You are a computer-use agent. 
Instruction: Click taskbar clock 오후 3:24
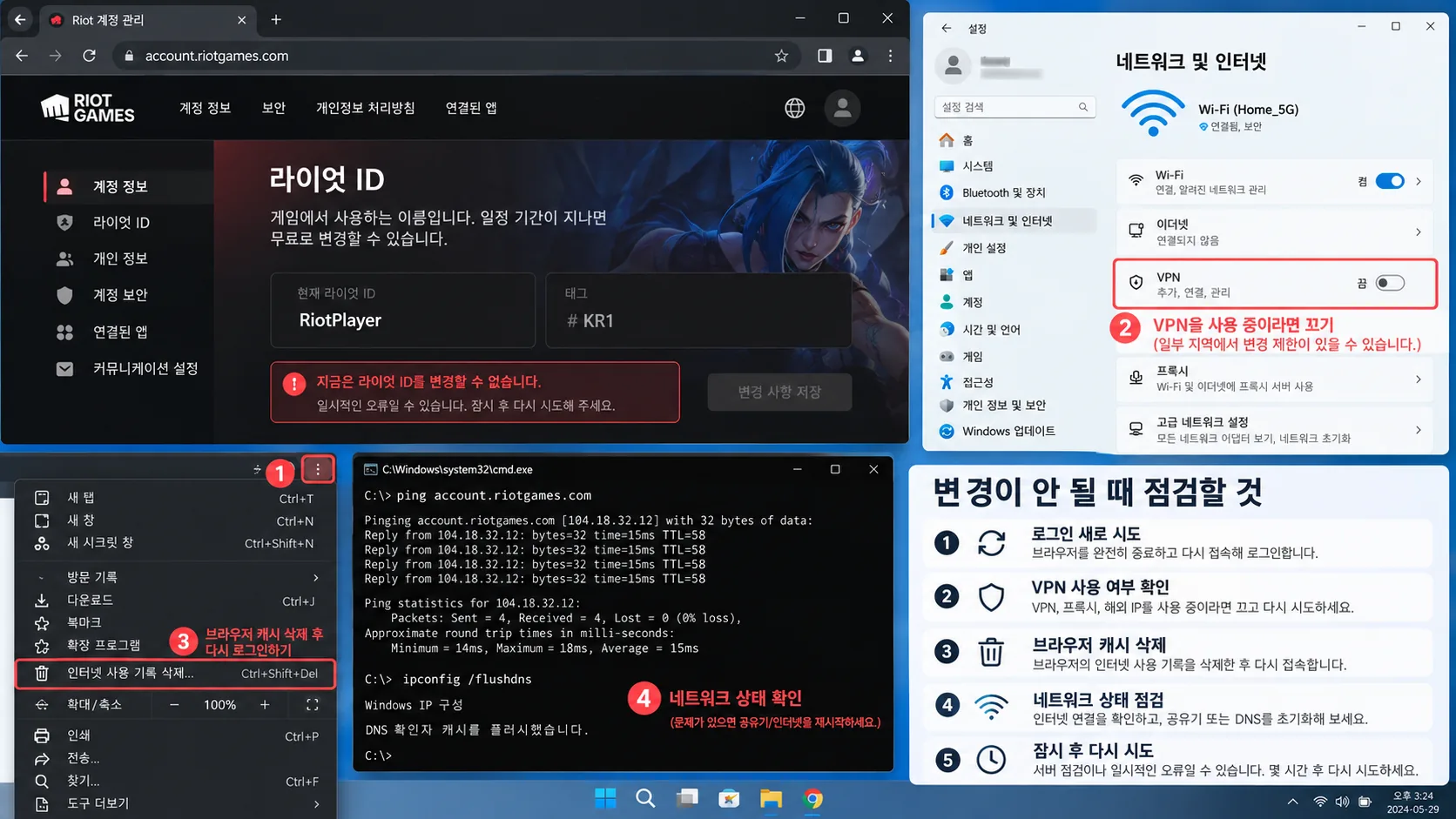pyautogui.click(x=1412, y=796)
